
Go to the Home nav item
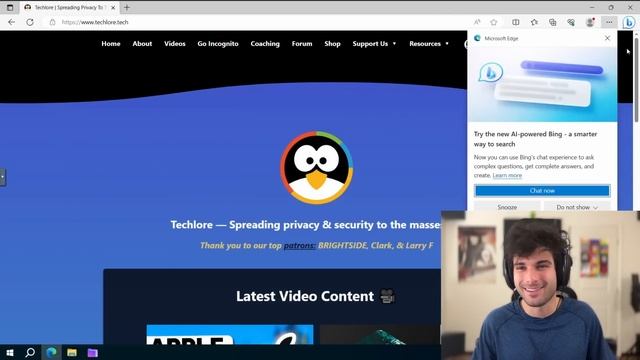tap(111, 44)
